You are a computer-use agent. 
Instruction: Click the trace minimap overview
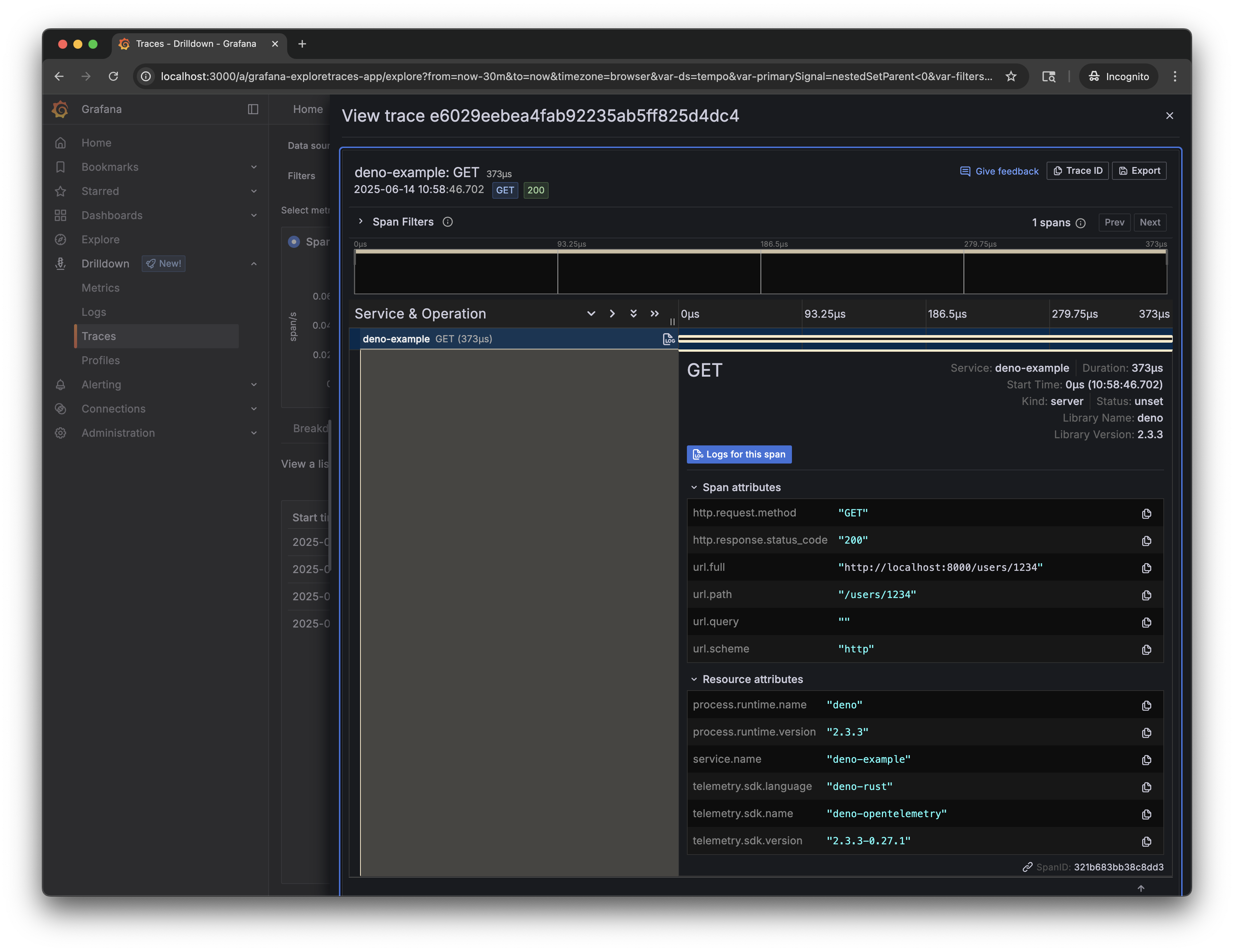click(x=760, y=272)
